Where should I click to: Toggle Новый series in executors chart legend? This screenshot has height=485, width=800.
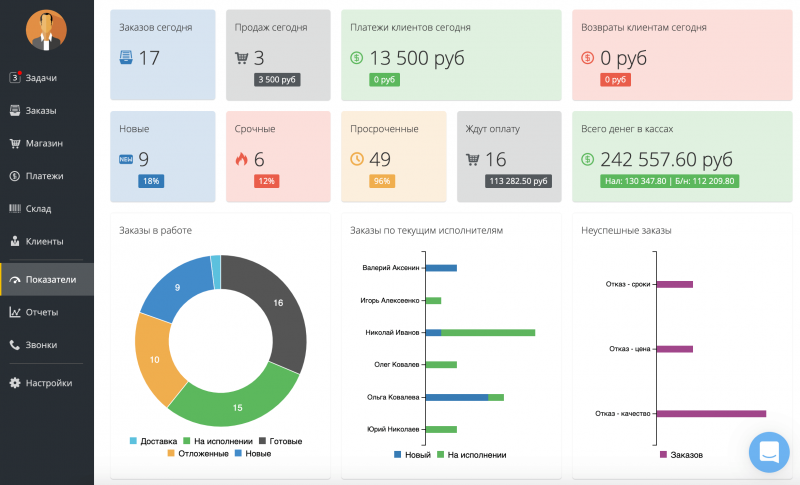[x=411, y=455]
